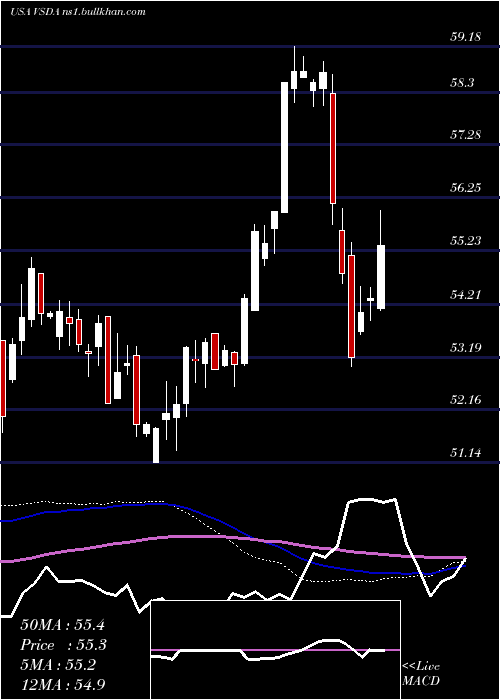The image size is (500, 700).
Task: Click the 55.23 price axis label
Action: (x=465, y=241)
